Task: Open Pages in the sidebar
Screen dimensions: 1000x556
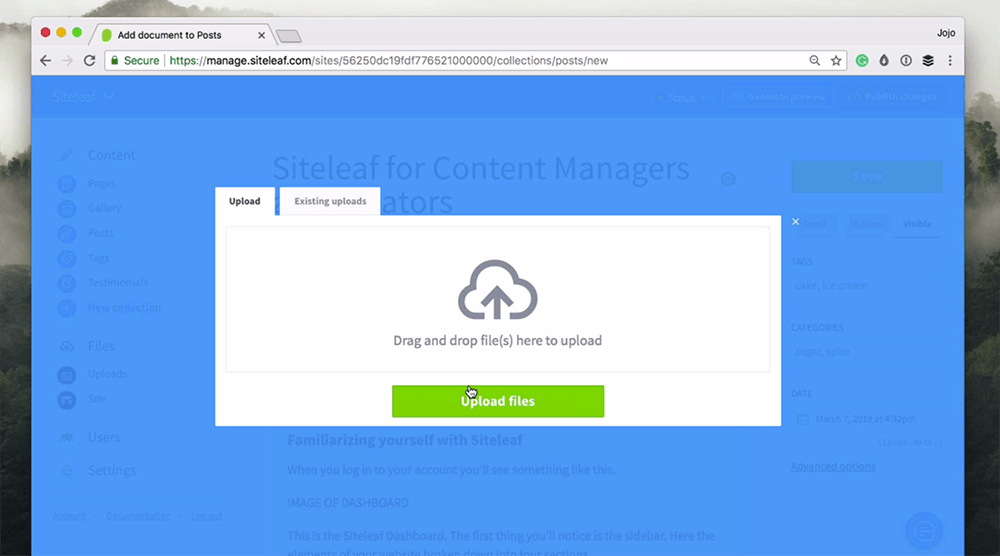Action: pos(101,184)
